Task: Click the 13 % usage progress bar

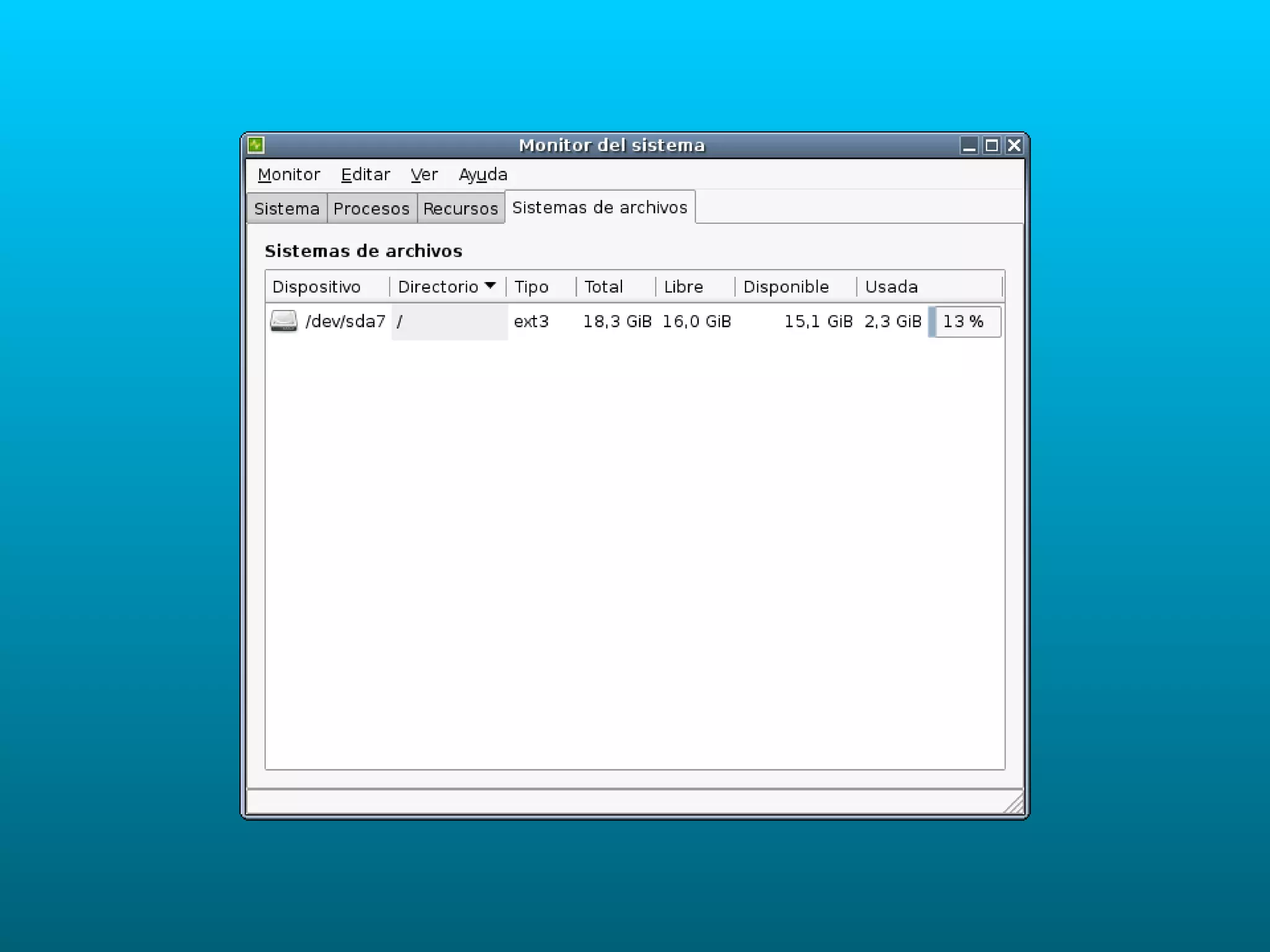Action: coord(964,322)
